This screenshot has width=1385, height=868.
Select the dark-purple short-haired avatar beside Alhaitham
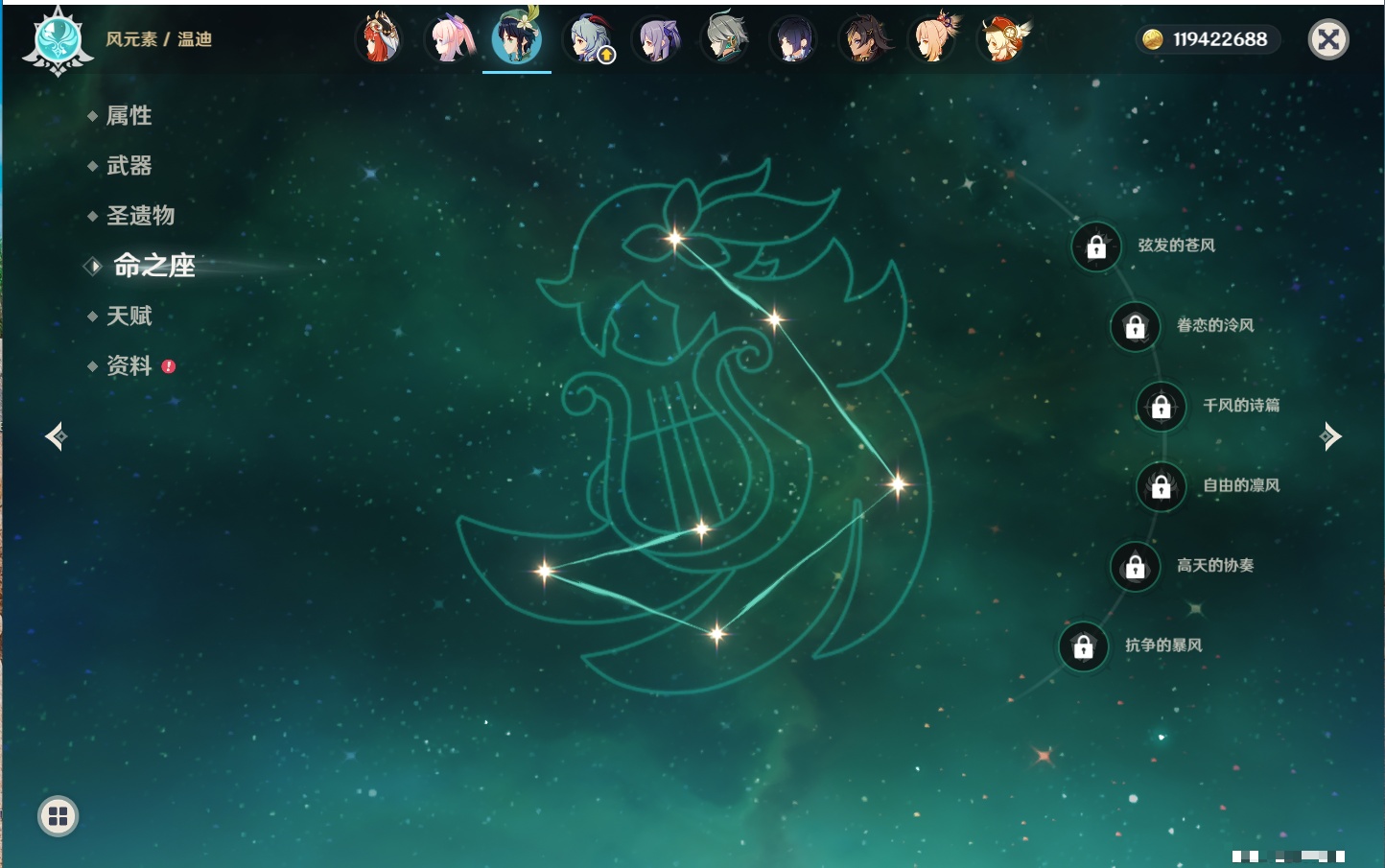click(x=795, y=38)
